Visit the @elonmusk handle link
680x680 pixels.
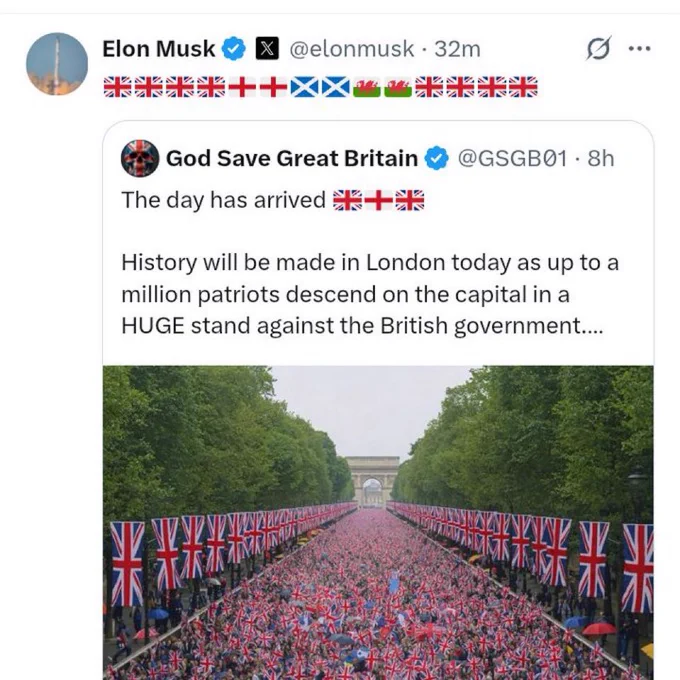(x=352, y=49)
